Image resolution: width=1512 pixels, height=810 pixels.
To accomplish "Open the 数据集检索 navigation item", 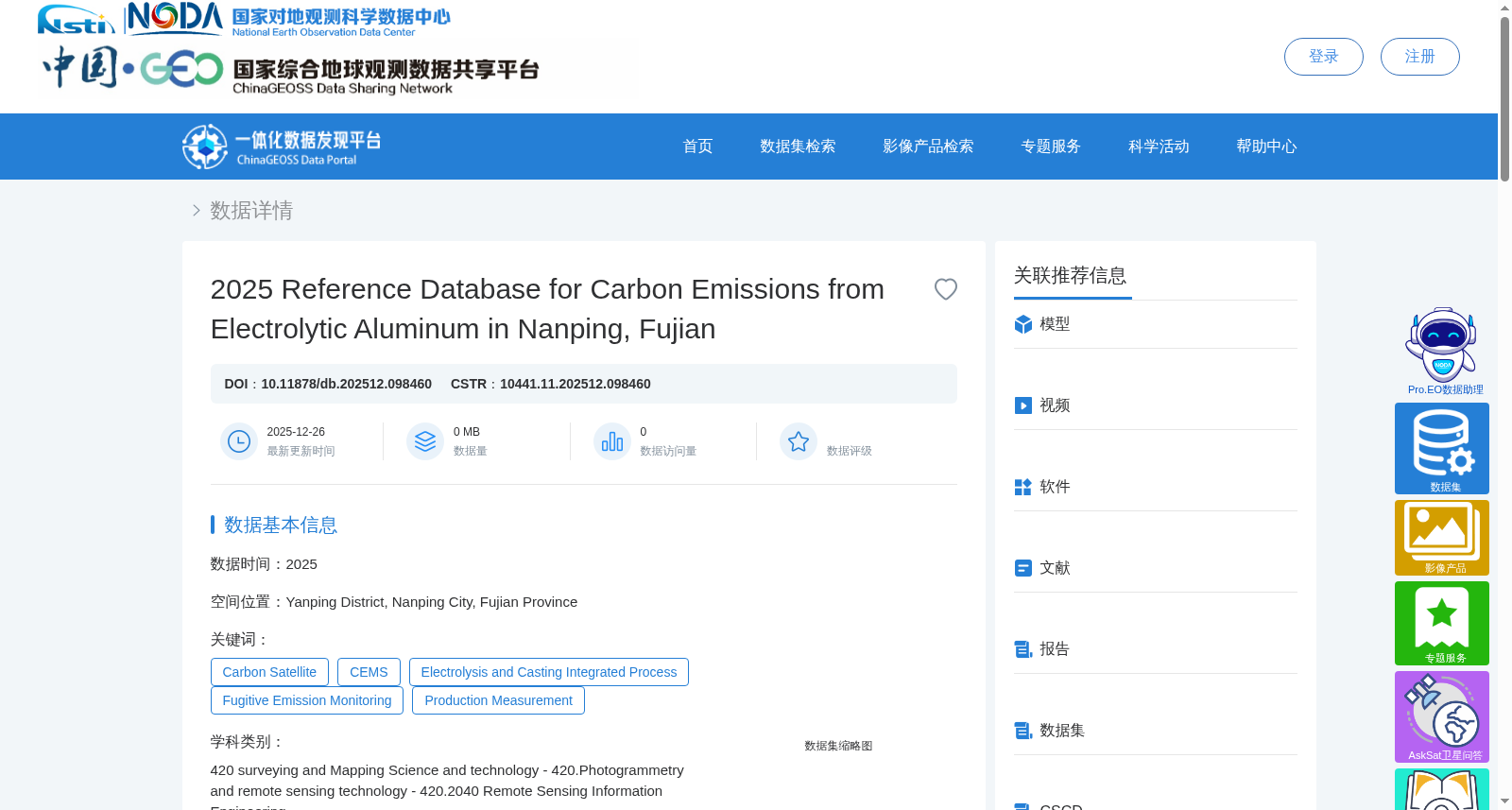I will pos(798,146).
